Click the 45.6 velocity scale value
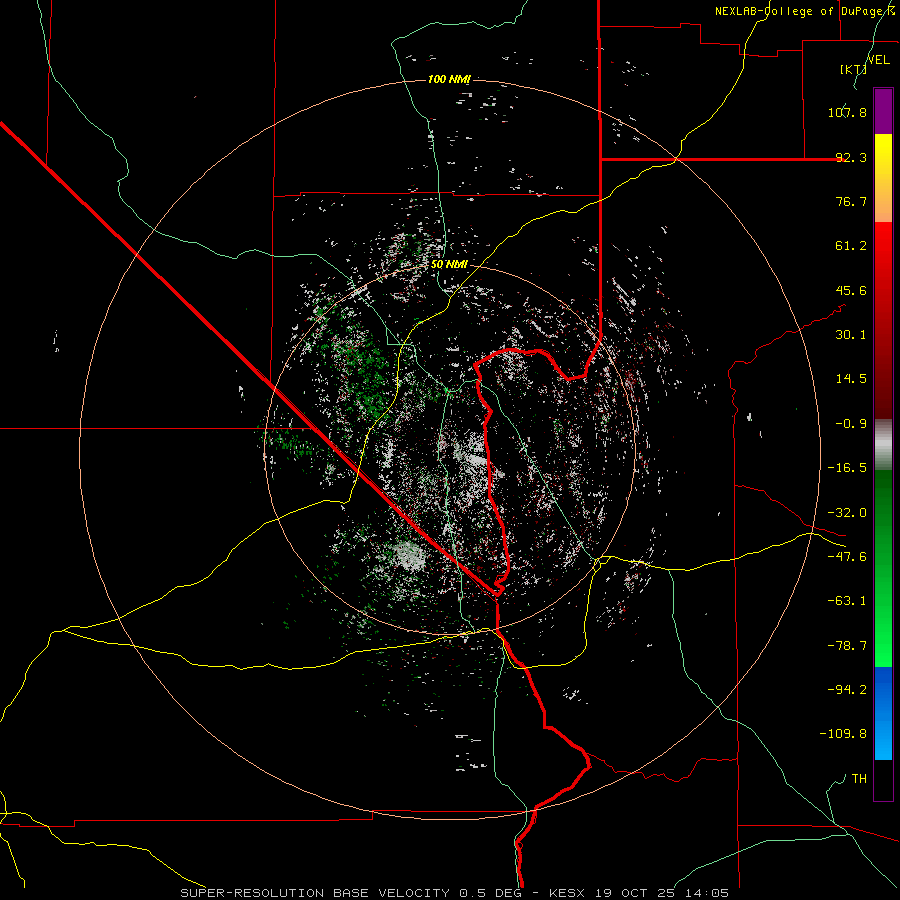The height and width of the screenshot is (900, 900). click(851, 290)
